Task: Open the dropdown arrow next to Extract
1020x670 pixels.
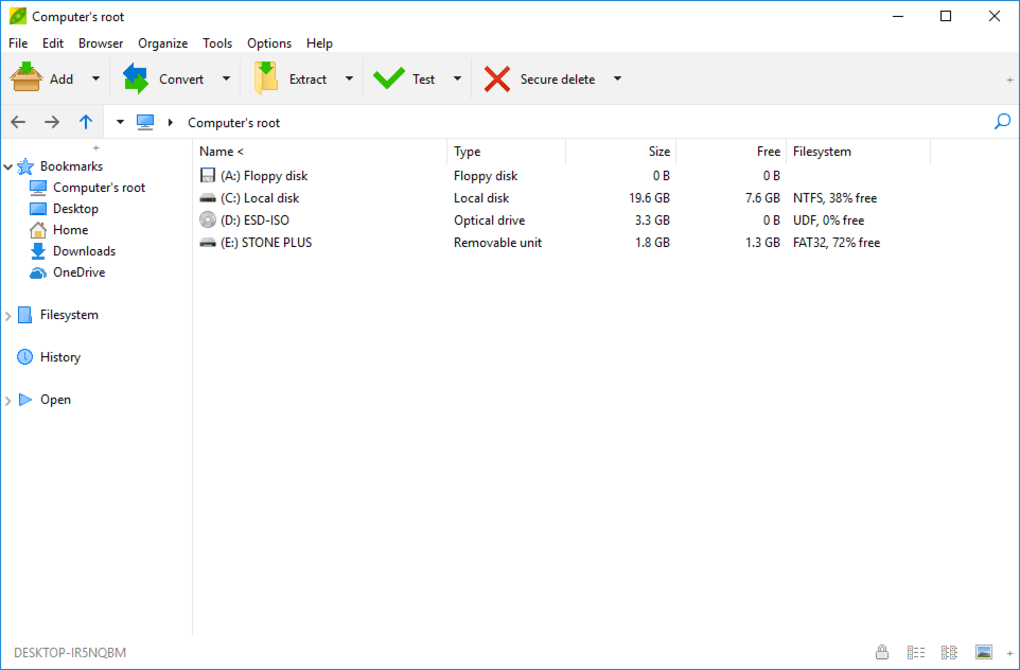Action: pyautogui.click(x=349, y=79)
